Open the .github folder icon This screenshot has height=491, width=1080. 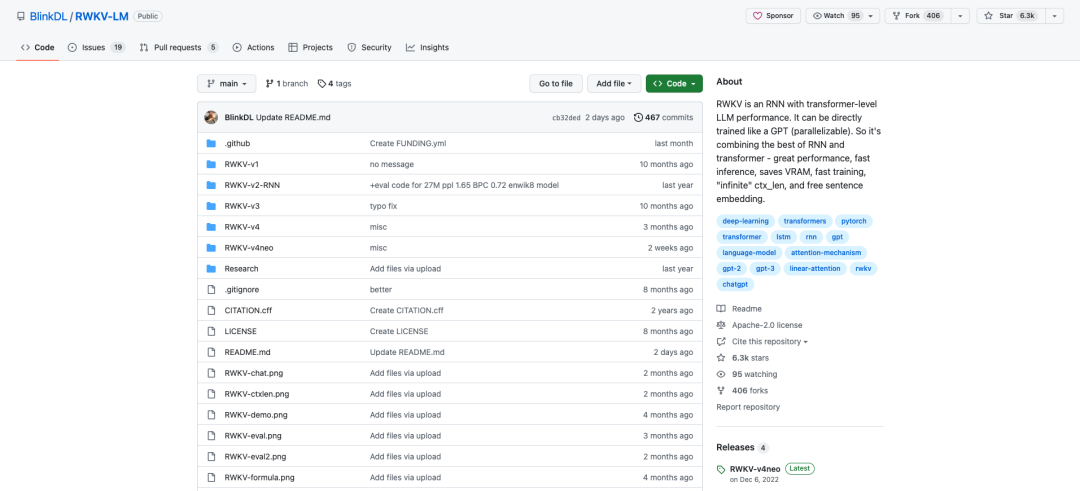[x=211, y=143]
